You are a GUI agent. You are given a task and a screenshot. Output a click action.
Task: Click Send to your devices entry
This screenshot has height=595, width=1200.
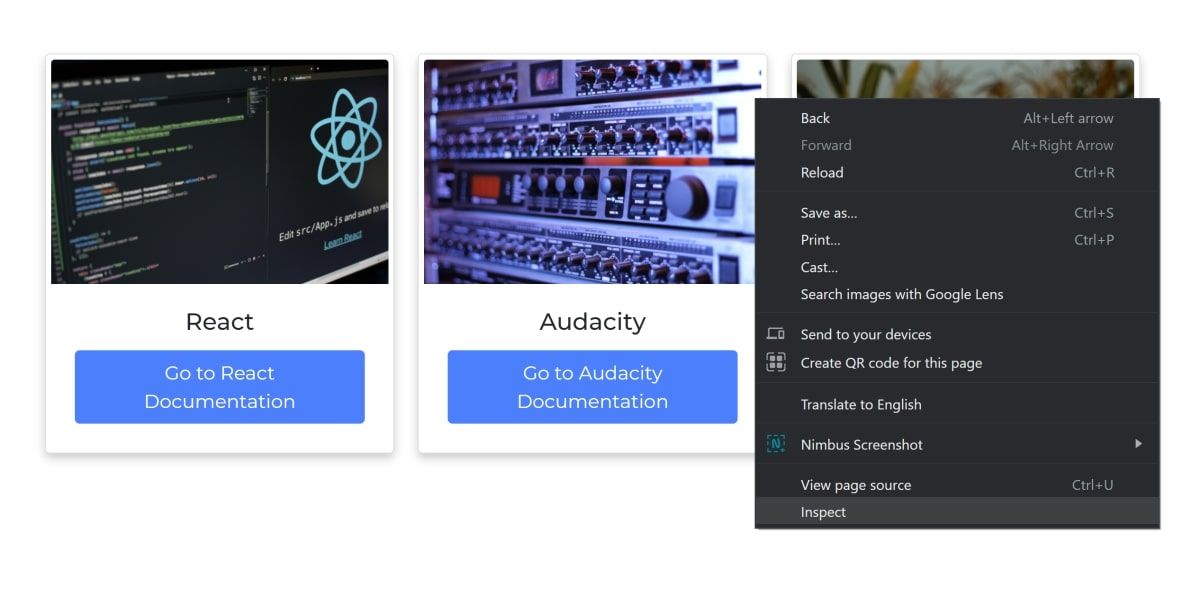tap(957, 334)
